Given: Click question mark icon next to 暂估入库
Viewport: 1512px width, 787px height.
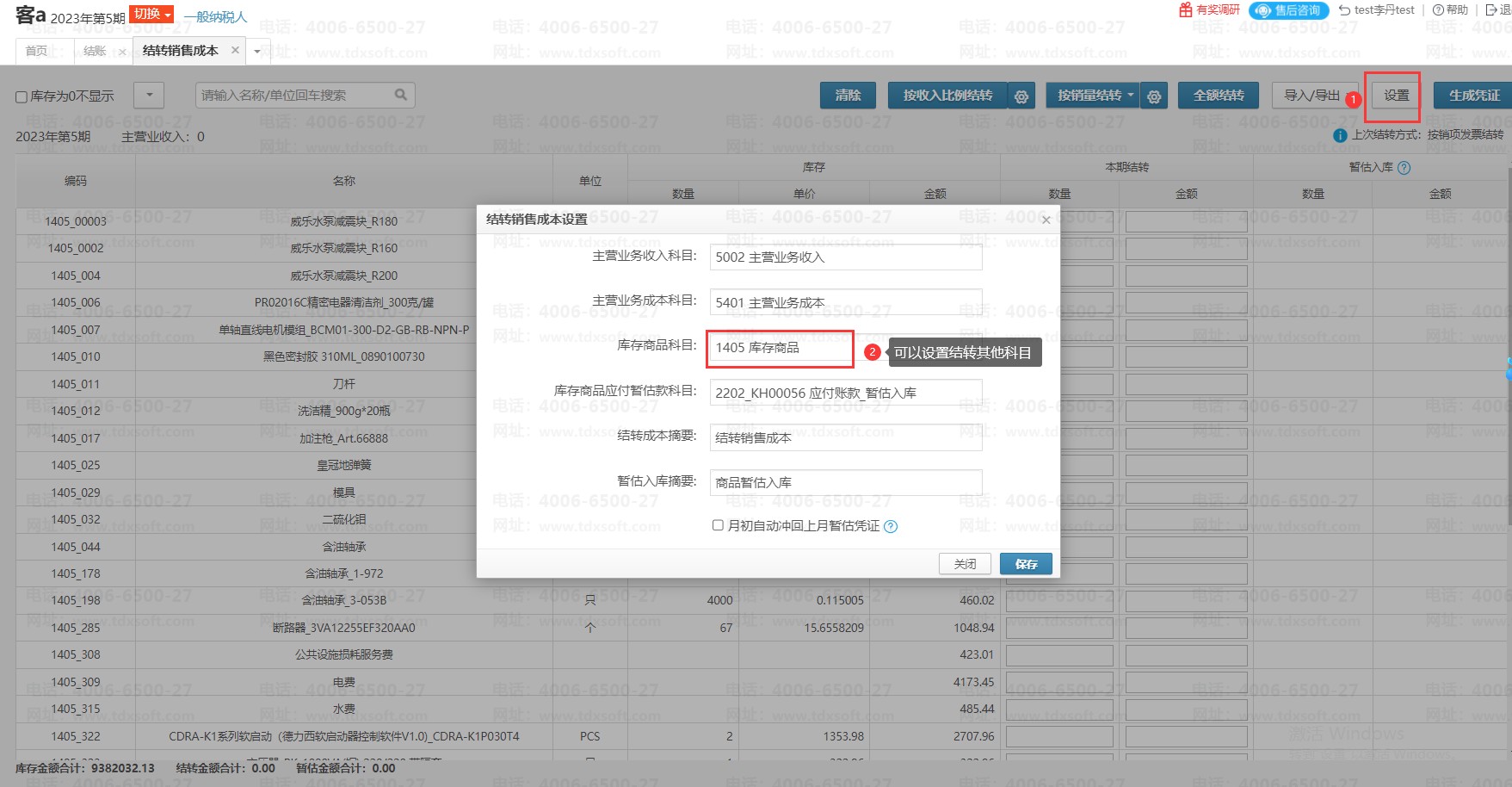Looking at the screenshot, I should (x=1404, y=168).
